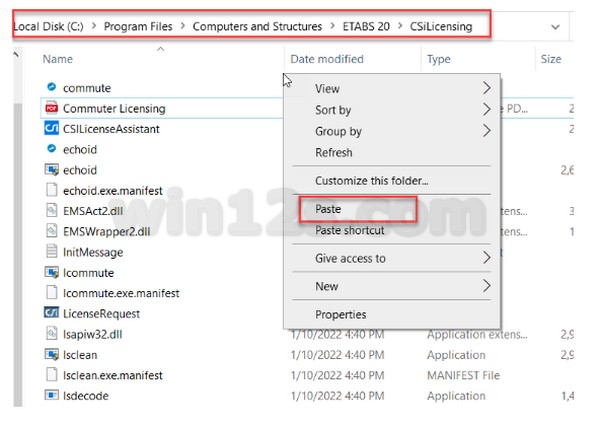Navigate to Computers and Structures folder
This screenshot has height=424, width=600.
257,26
